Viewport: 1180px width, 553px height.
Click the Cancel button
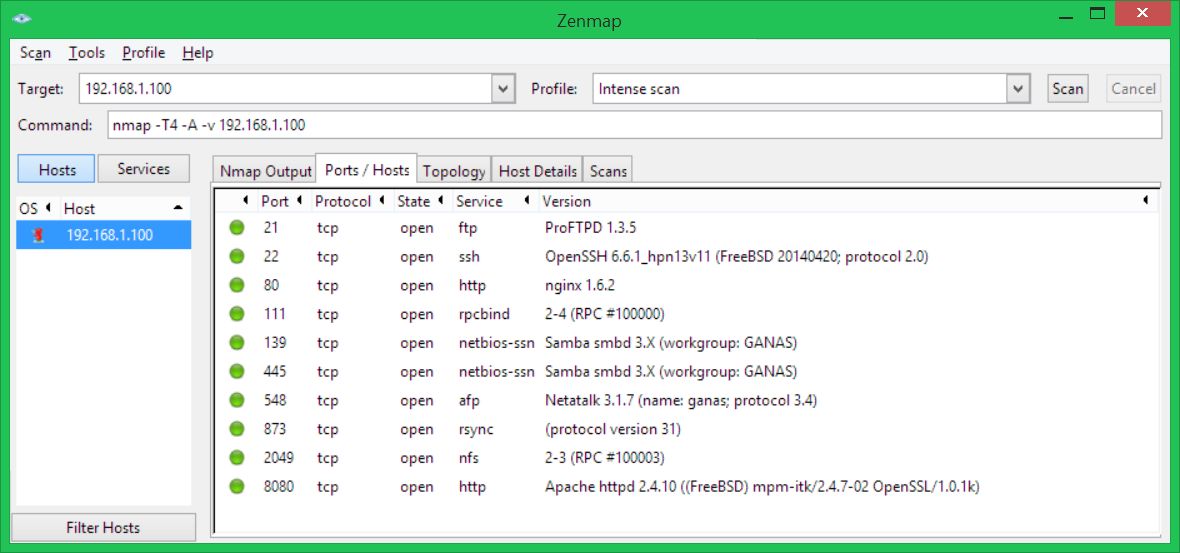click(1133, 89)
